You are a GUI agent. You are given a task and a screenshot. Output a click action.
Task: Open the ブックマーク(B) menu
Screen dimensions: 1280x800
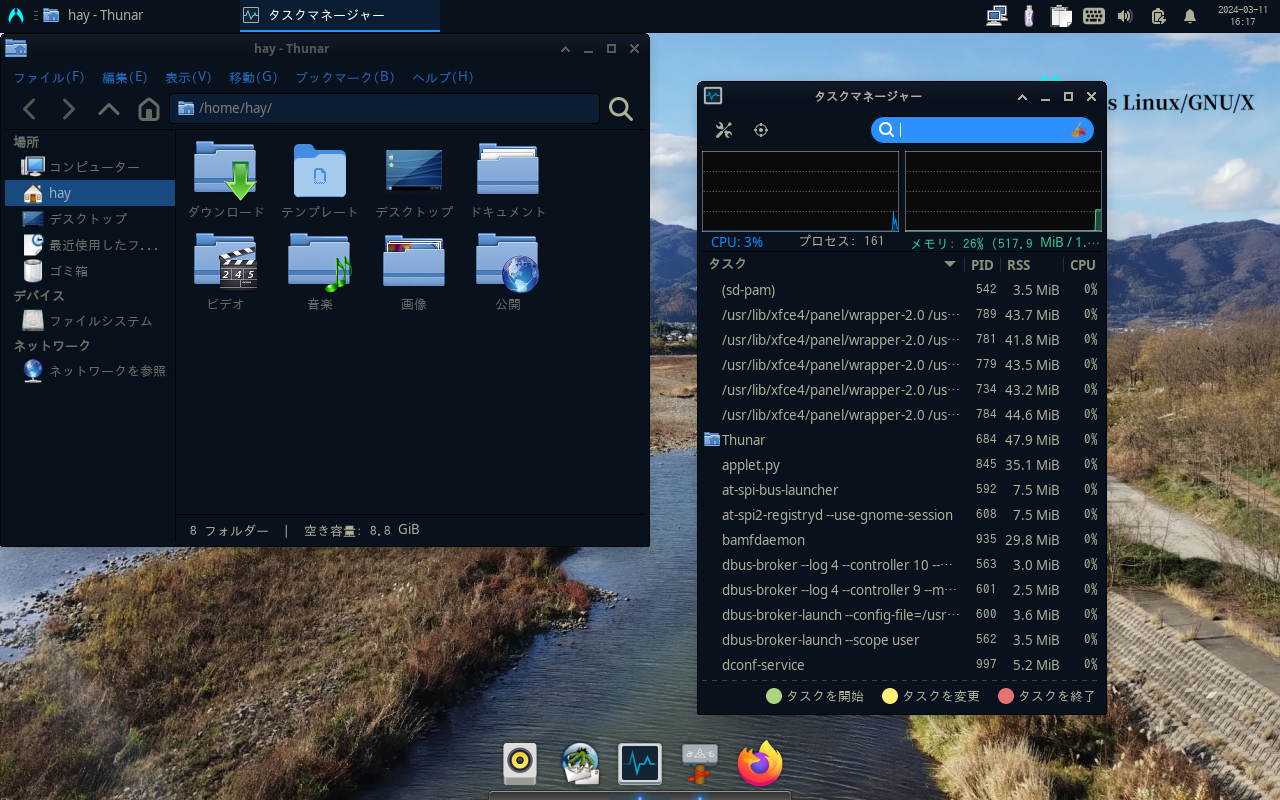point(345,77)
